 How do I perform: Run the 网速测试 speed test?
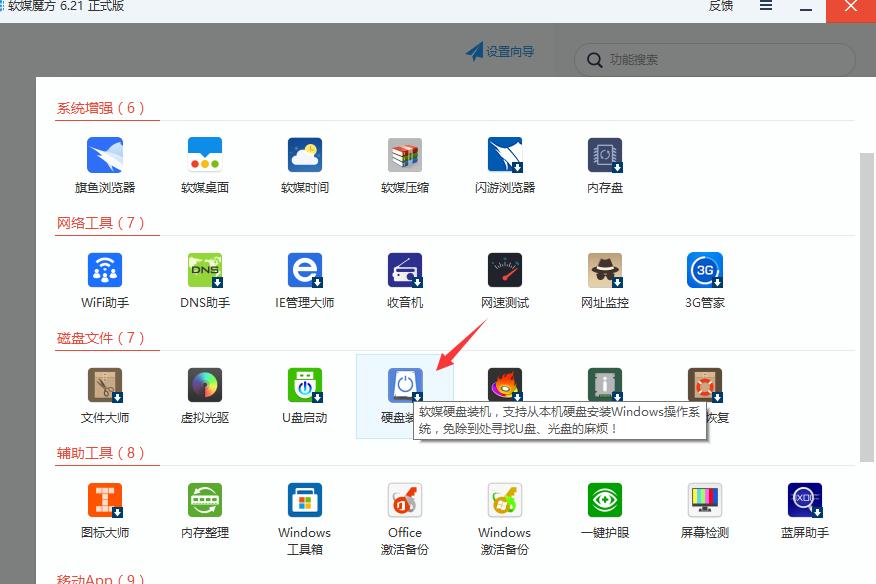(x=504, y=270)
